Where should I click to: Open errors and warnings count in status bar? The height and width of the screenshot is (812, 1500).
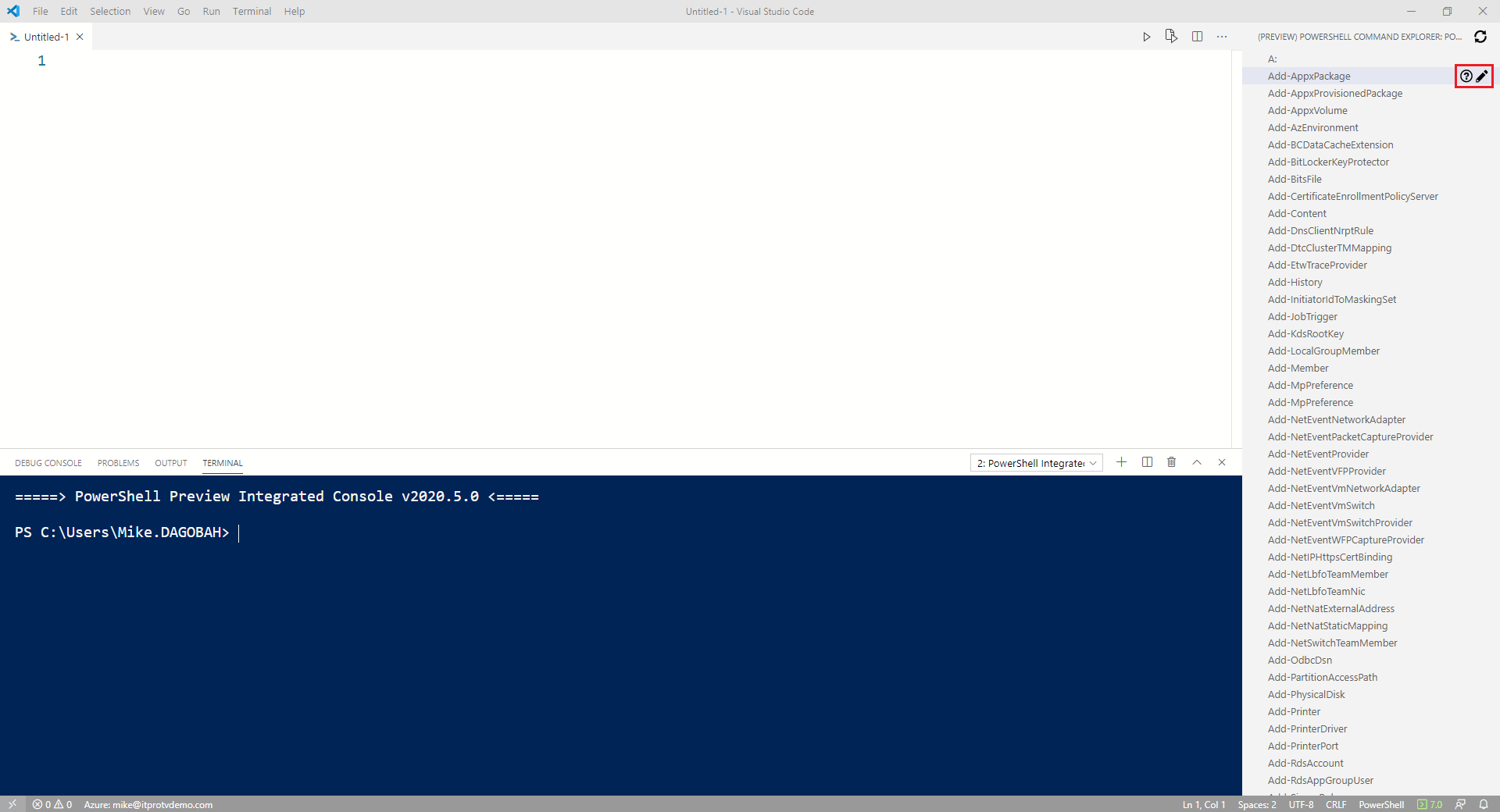(x=52, y=804)
